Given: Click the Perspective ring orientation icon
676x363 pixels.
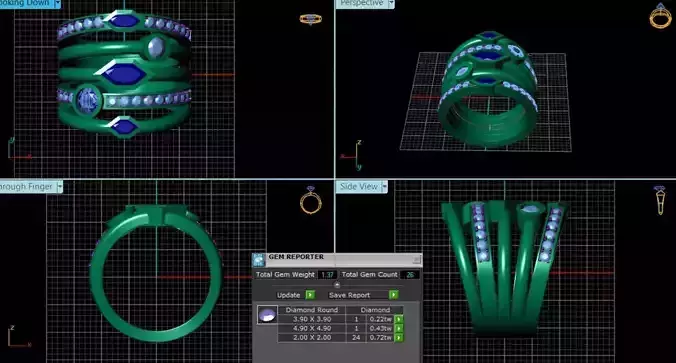Looking at the screenshot, I should point(660,16).
